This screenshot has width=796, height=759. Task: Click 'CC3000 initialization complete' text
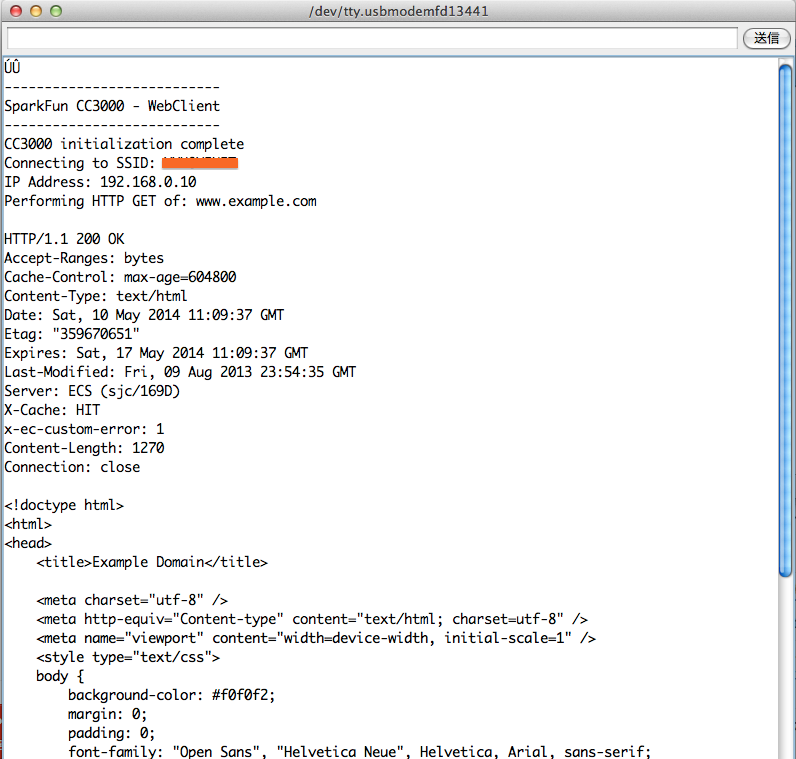pyautogui.click(x=124, y=144)
